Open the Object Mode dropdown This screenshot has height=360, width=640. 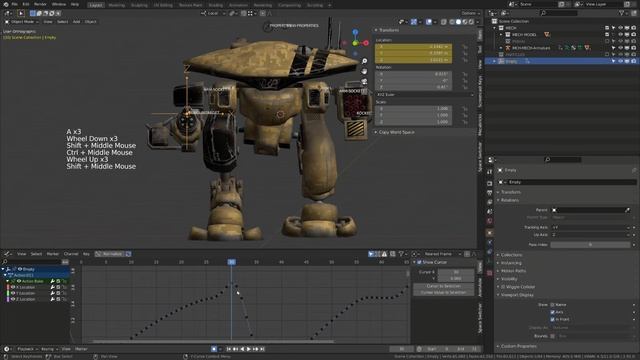[x=22, y=22]
